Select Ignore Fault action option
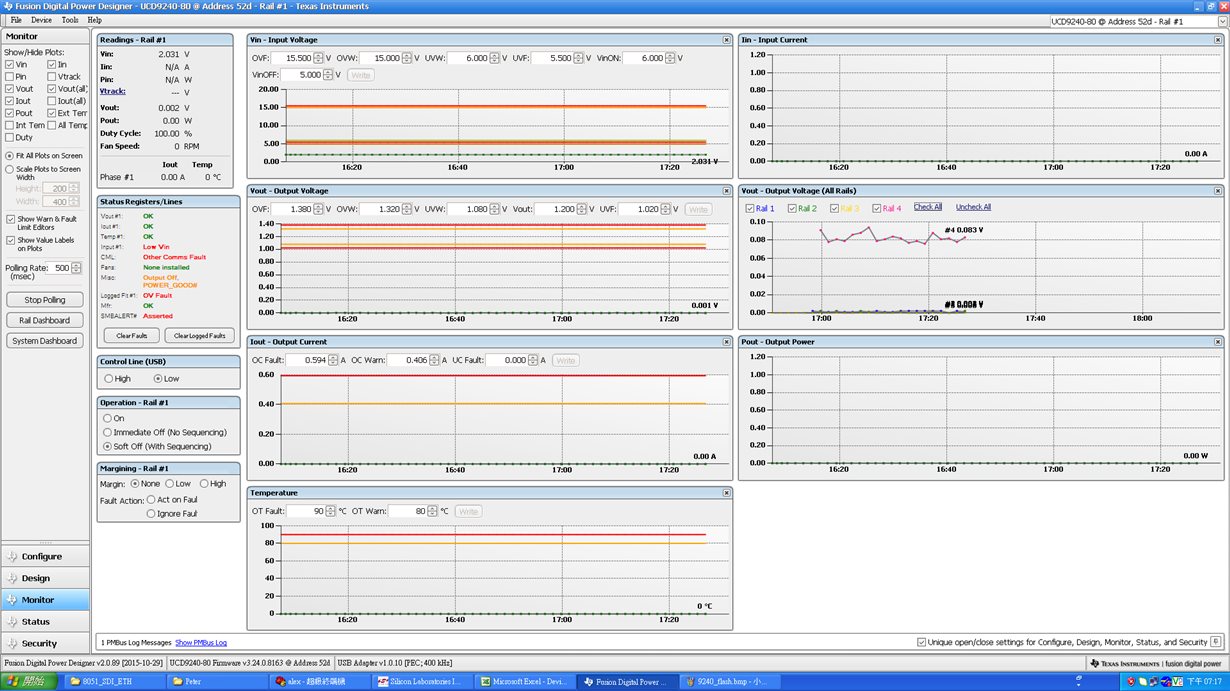The width and height of the screenshot is (1230, 691). tap(151, 514)
